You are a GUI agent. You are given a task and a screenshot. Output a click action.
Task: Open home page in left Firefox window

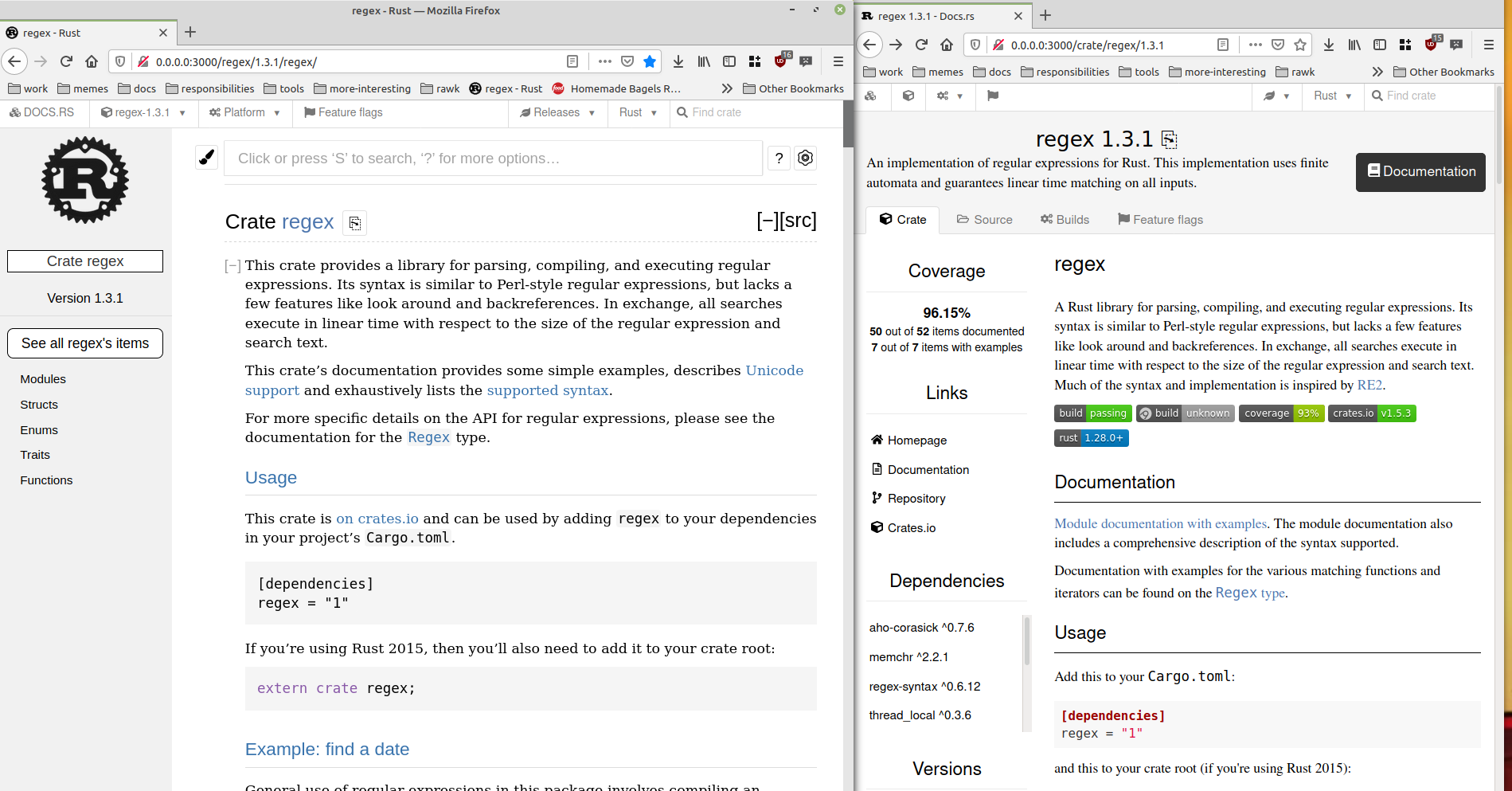tap(92, 61)
